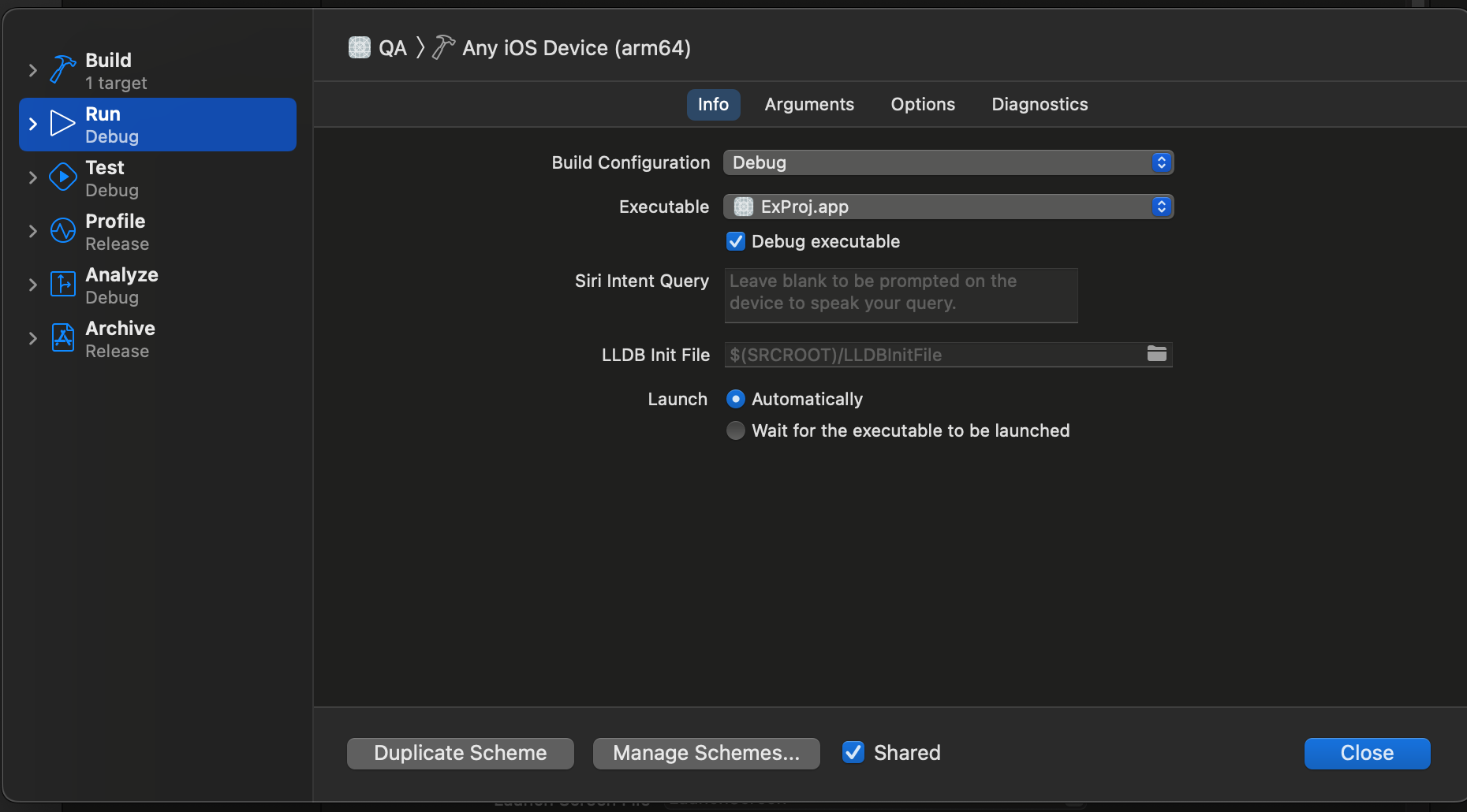Click the QA scheme app icon
The height and width of the screenshot is (812, 1467).
click(360, 47)
